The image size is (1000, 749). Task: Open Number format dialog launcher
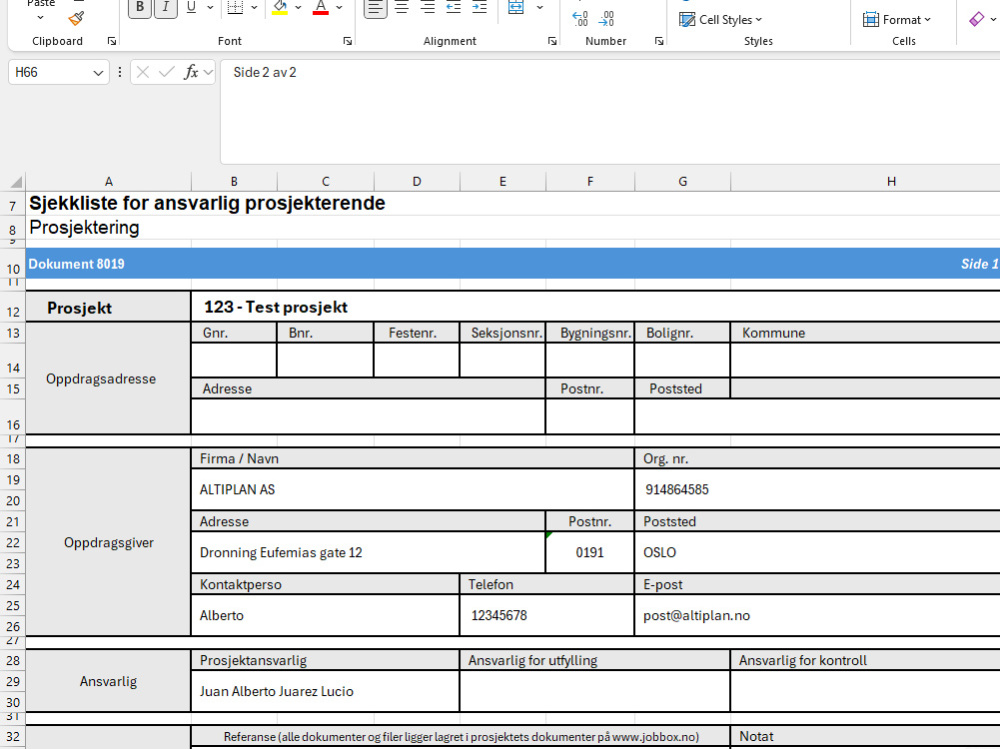(x=659, y=41)
